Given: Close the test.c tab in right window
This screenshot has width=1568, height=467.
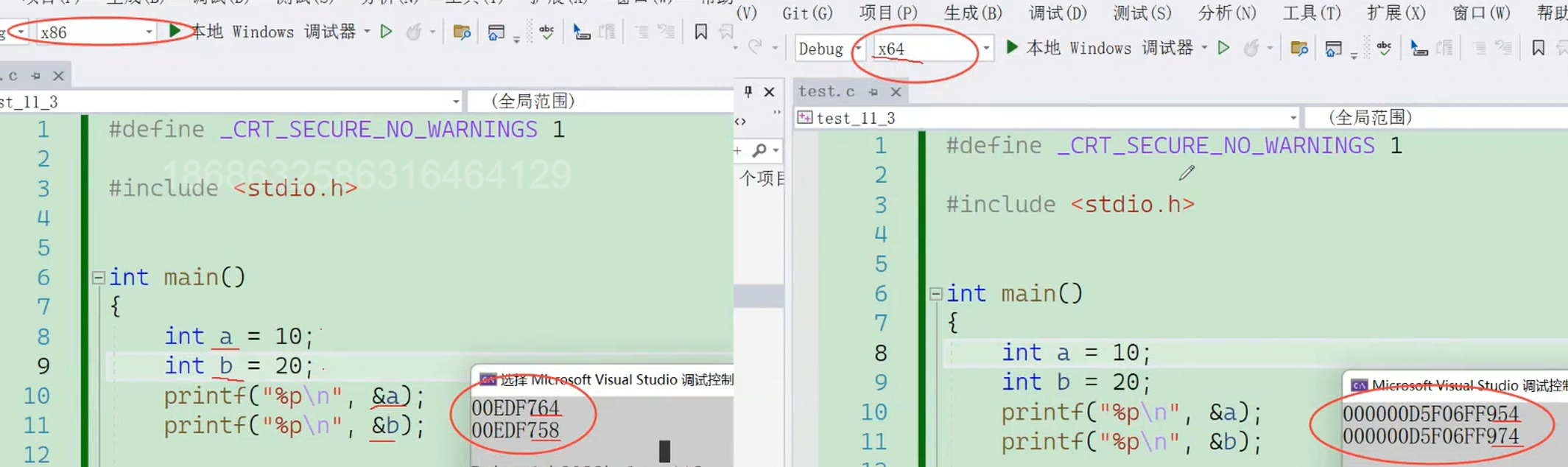Looking at the screenshot, I should (x=896, y=91).
